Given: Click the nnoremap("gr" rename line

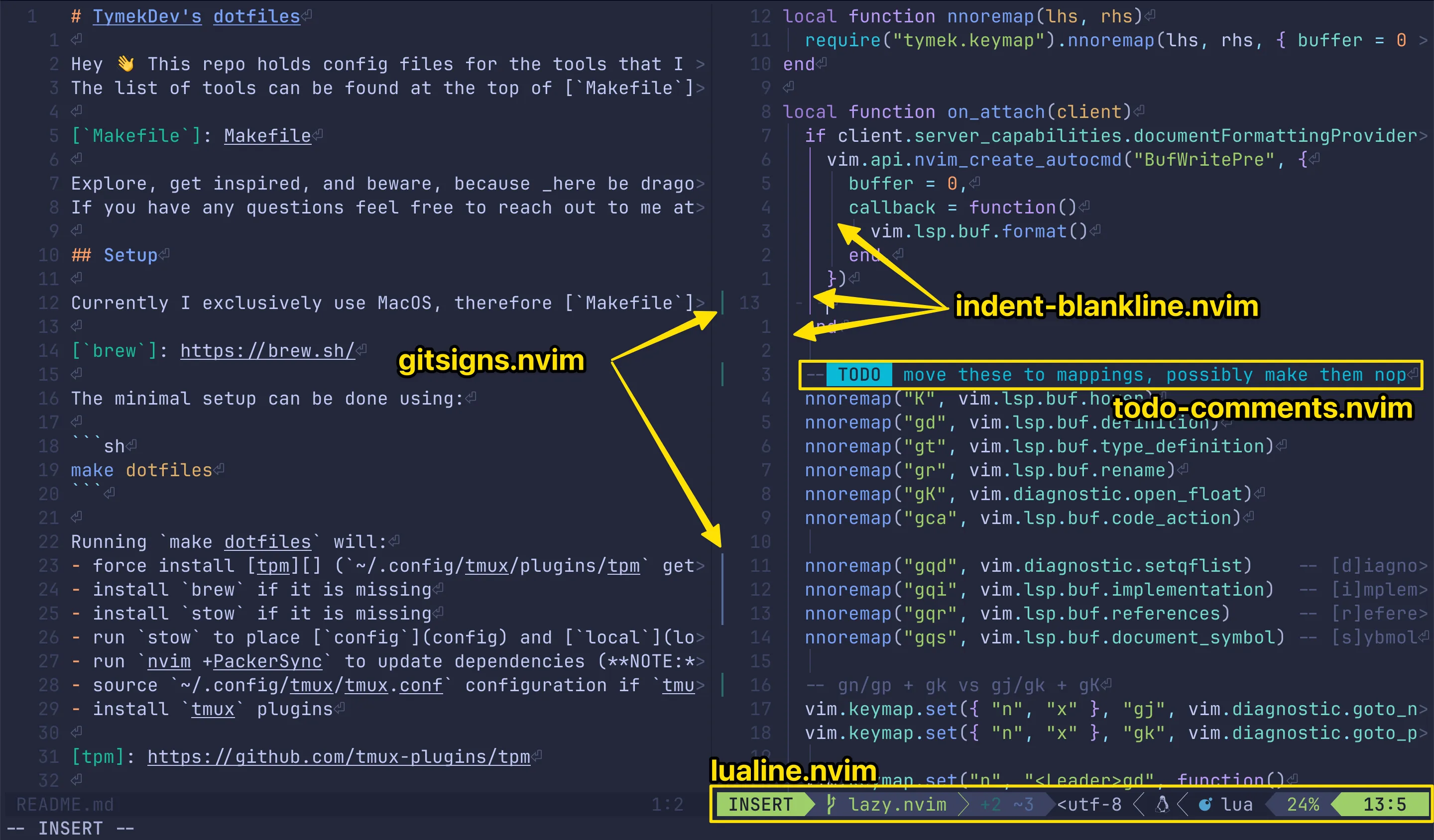Looking at the screenshot, I should pos(990,470).
